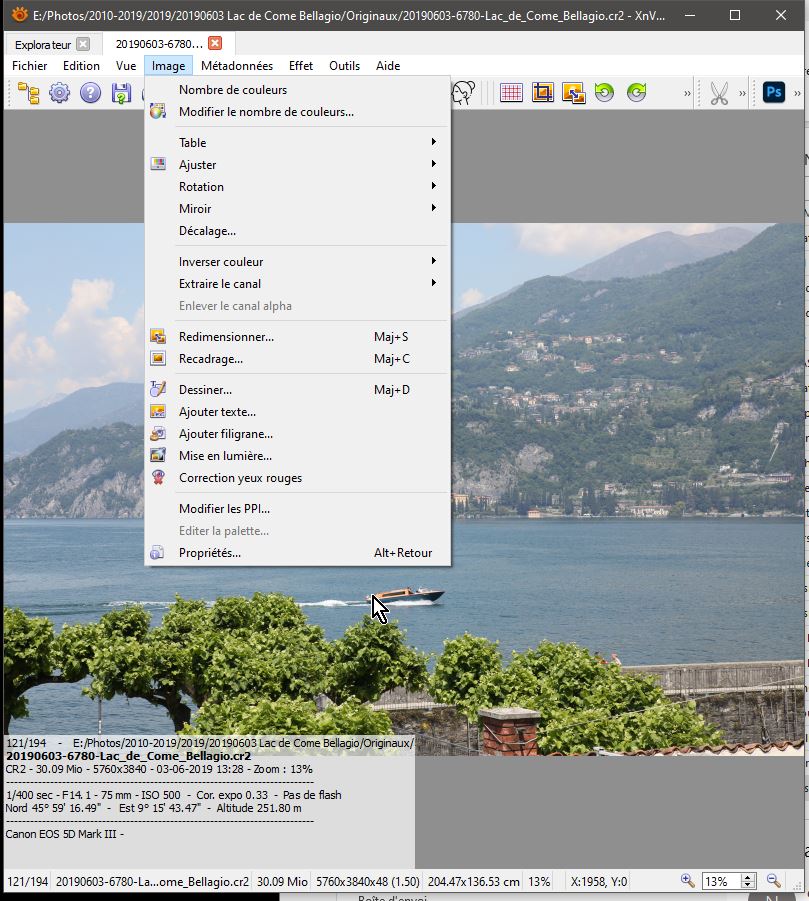Open image in Photoshop icon
Image resolution: width=809 pixels, height=901 pixels.
click(x=773, y=93)
